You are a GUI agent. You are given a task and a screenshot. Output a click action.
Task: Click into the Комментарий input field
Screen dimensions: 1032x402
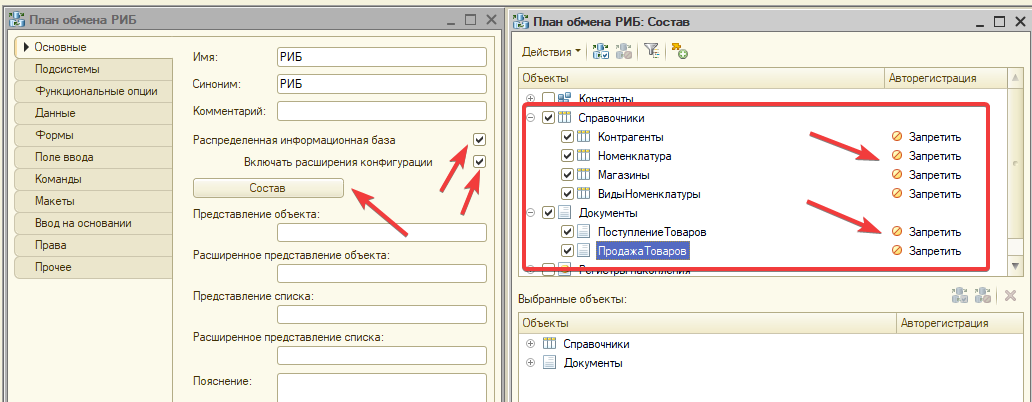click(381, 110)
